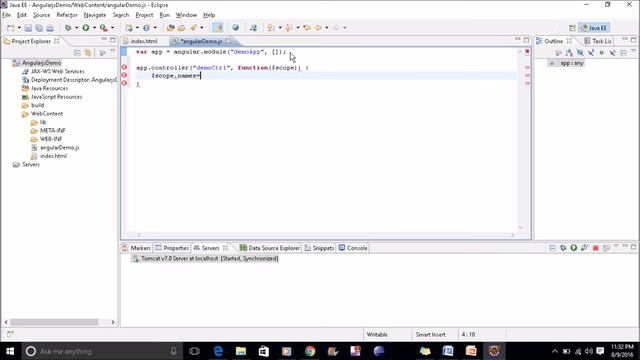Click the Save All icon in toolbar
640x360 pixels.
point(39,28)
